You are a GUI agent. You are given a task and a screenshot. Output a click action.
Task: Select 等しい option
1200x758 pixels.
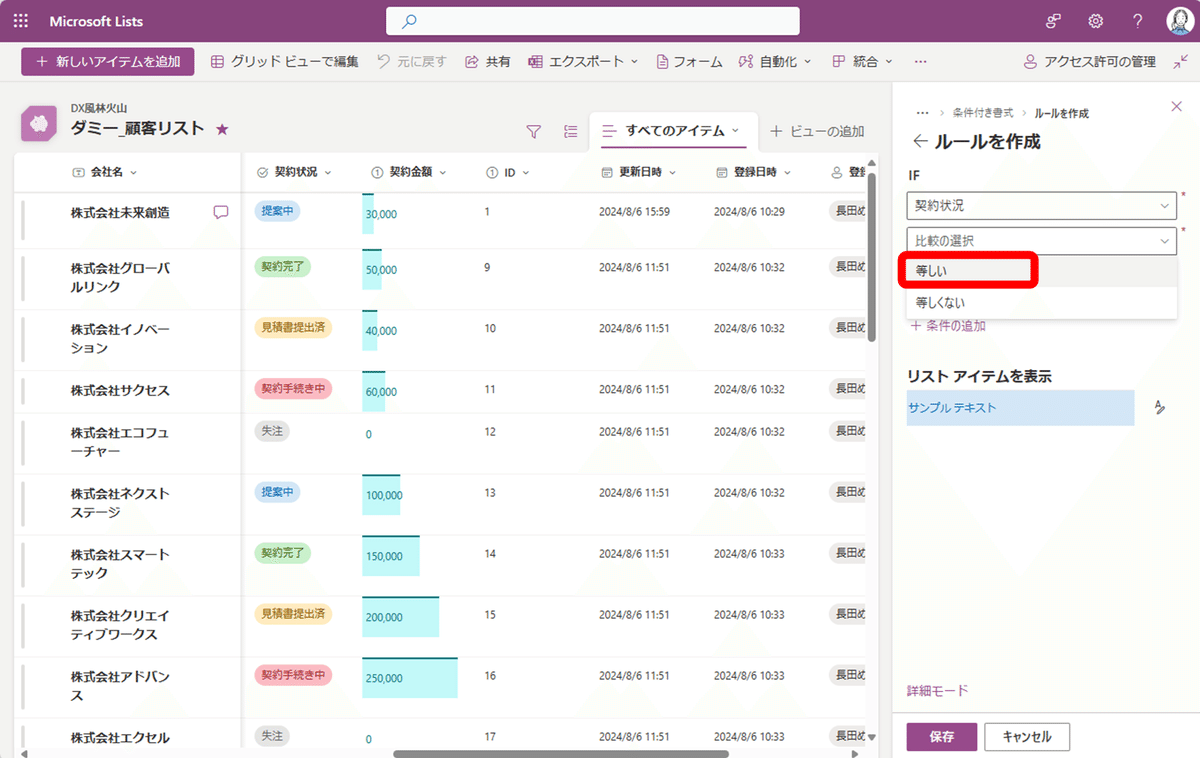coord(1041,271)
